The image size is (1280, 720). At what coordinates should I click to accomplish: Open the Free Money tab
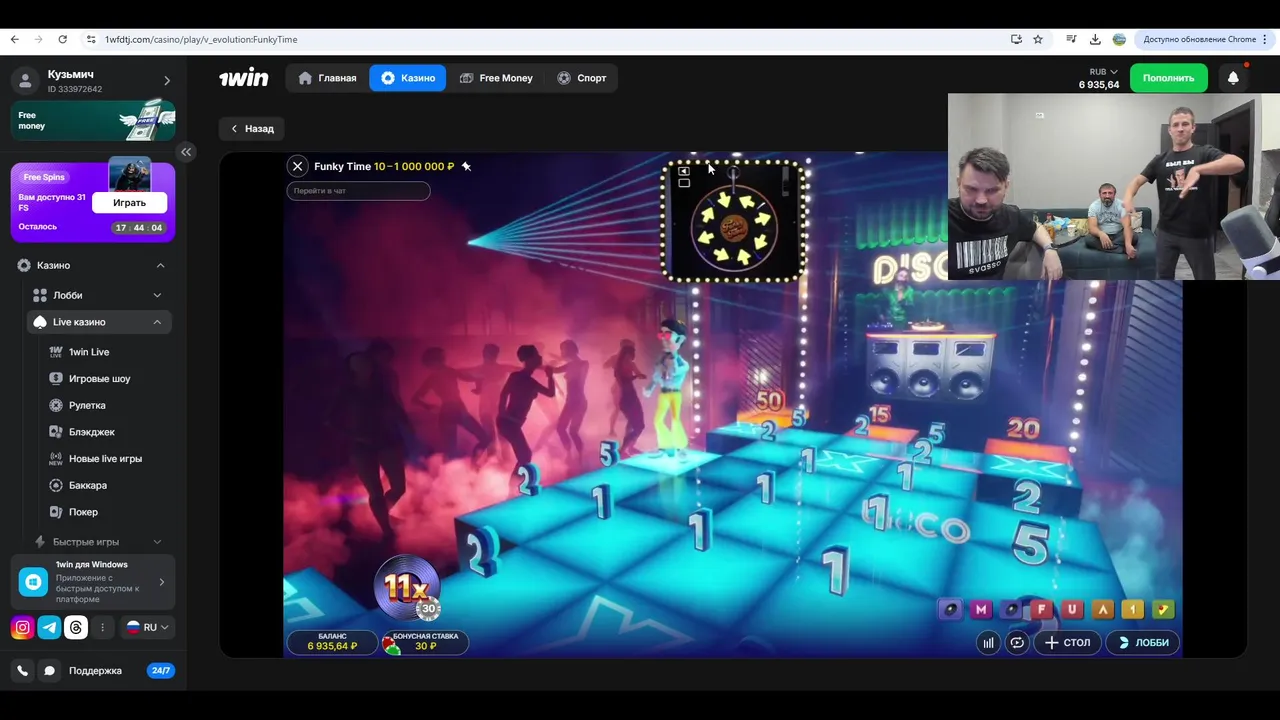click(x=496, y=78)
